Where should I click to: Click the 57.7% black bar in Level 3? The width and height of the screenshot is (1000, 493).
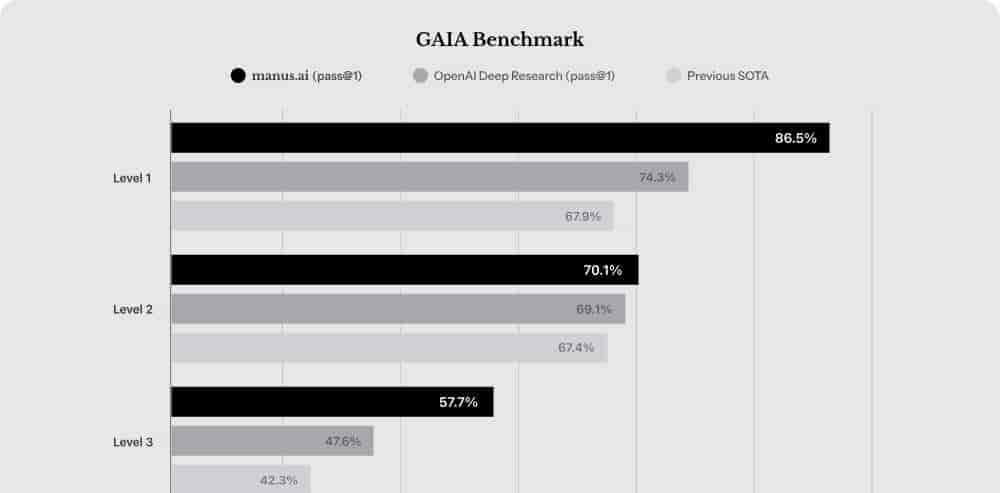(332, 402)
